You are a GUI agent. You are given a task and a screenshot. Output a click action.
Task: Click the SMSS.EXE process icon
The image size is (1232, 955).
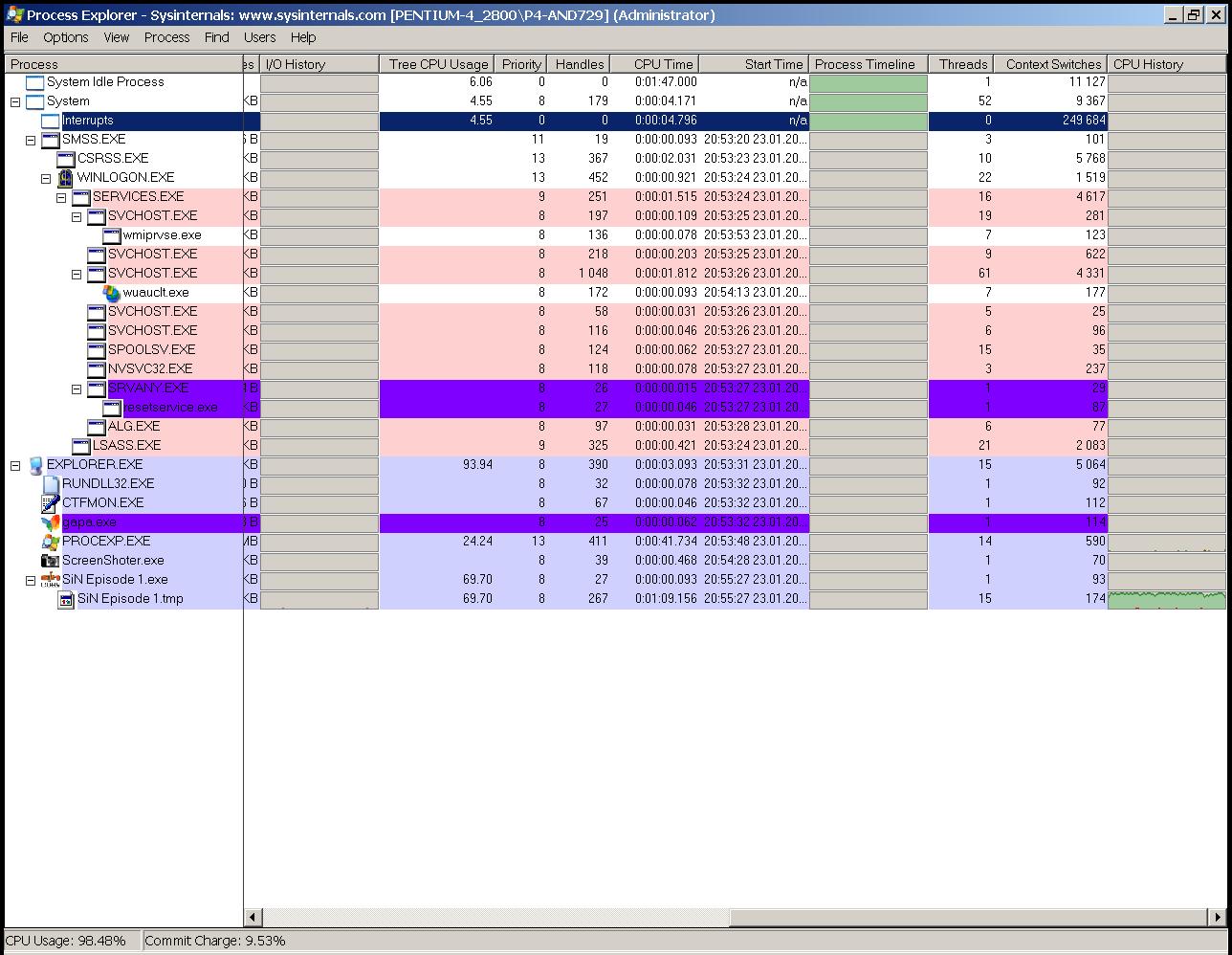coord(50,140)
